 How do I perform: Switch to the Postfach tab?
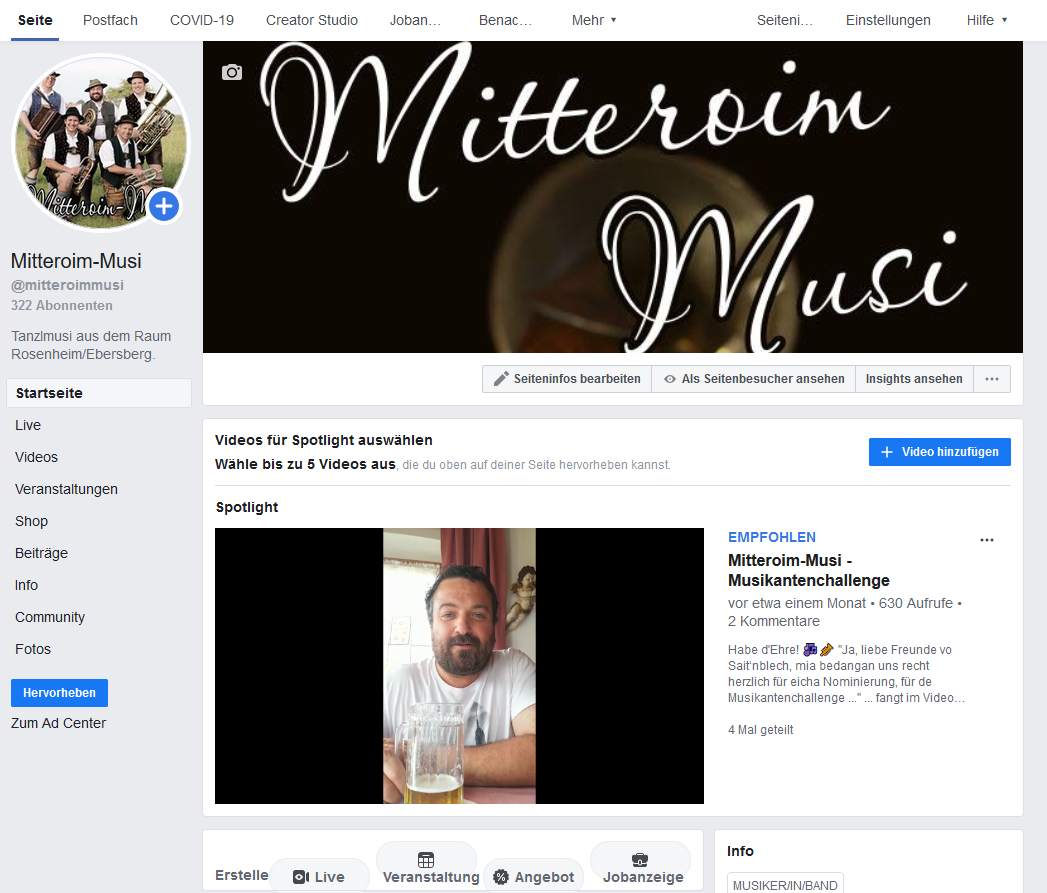[x=110, y=20]
